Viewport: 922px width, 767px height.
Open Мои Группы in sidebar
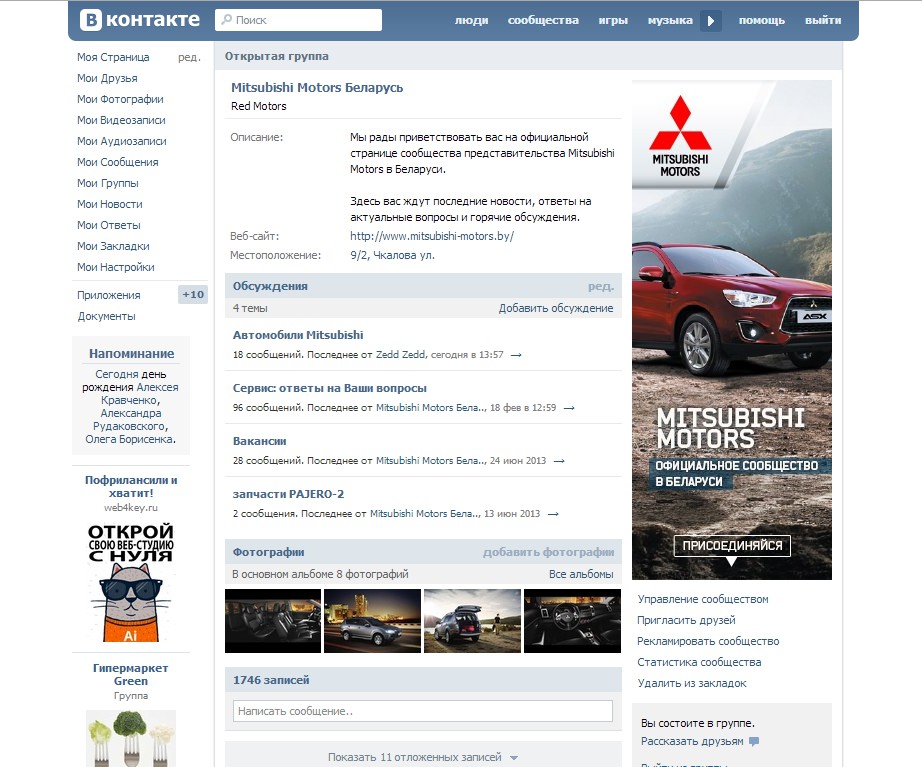108,184
